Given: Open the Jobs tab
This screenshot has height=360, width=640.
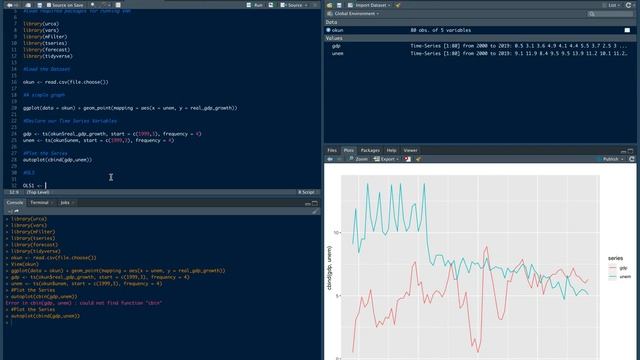Looking at the screenshot, I should coord(66,202).
